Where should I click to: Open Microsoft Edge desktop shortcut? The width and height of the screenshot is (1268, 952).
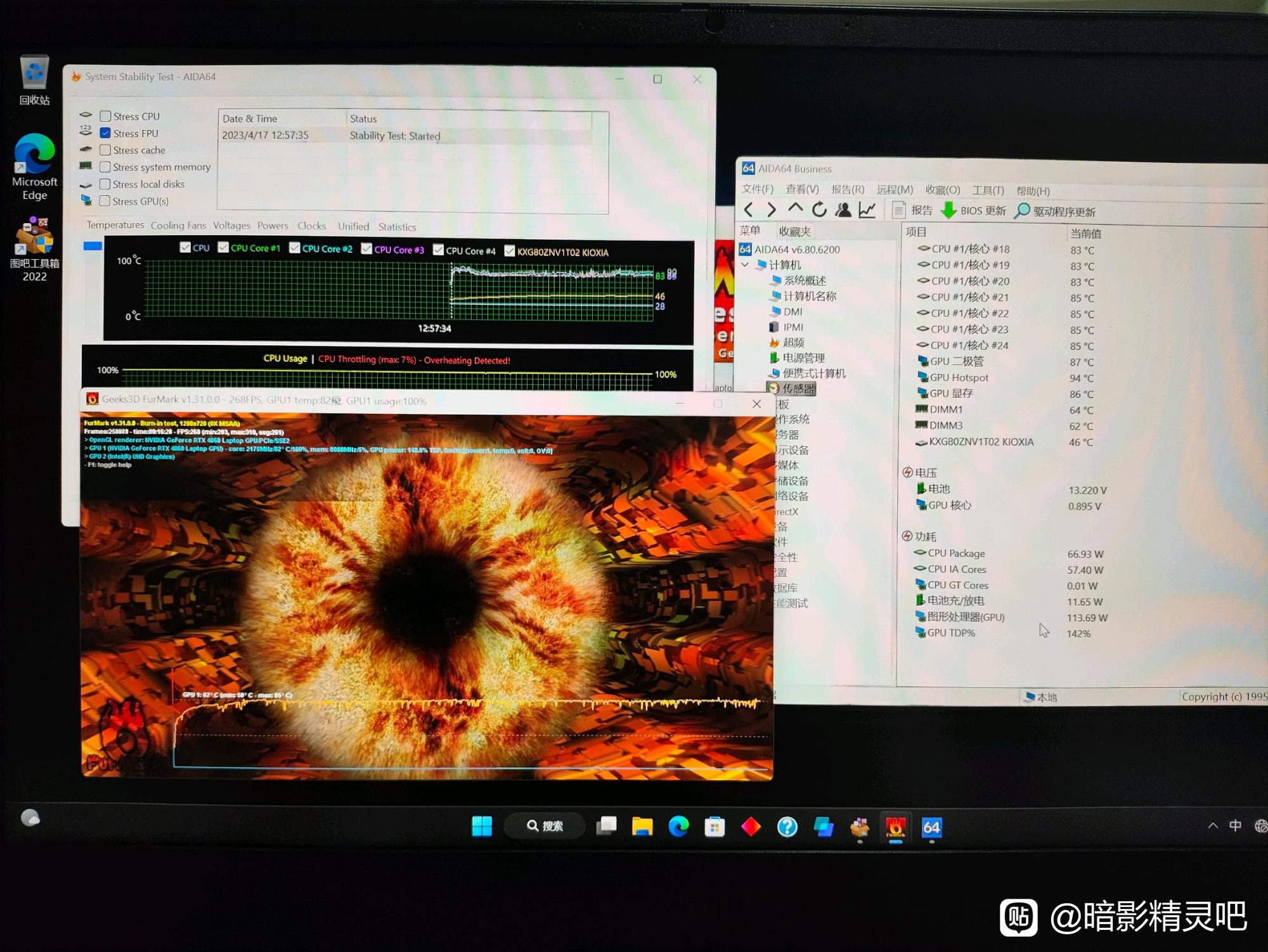click(34, 167)
